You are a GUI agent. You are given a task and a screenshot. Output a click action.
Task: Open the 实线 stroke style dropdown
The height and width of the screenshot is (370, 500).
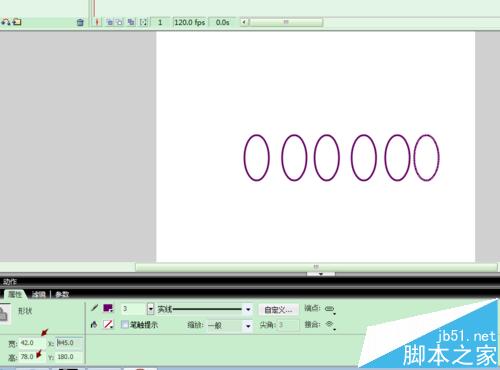click(x=204, y=309)
